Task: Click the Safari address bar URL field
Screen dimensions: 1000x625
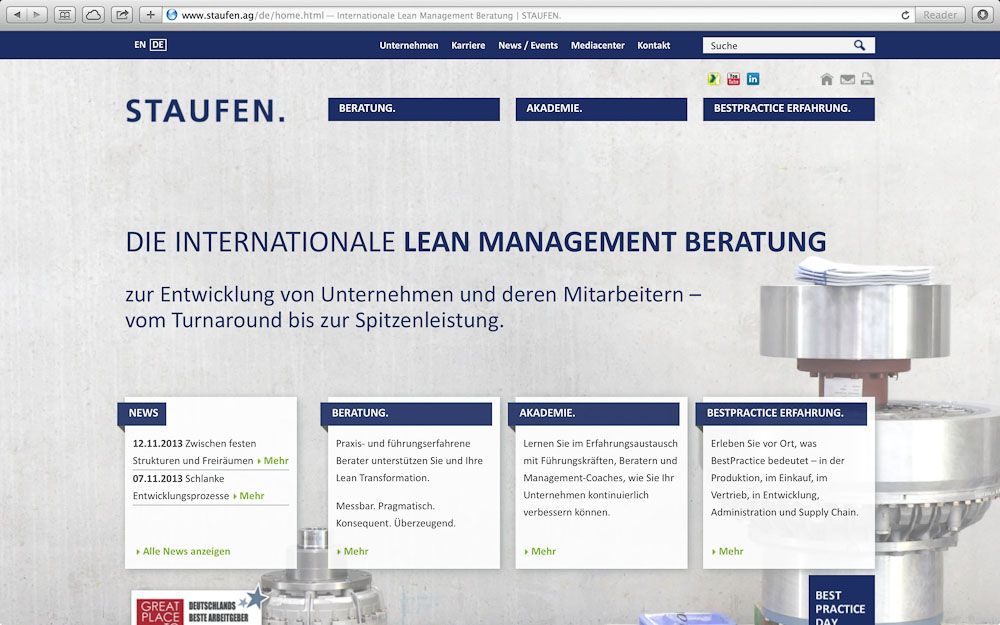Action: 539,15
